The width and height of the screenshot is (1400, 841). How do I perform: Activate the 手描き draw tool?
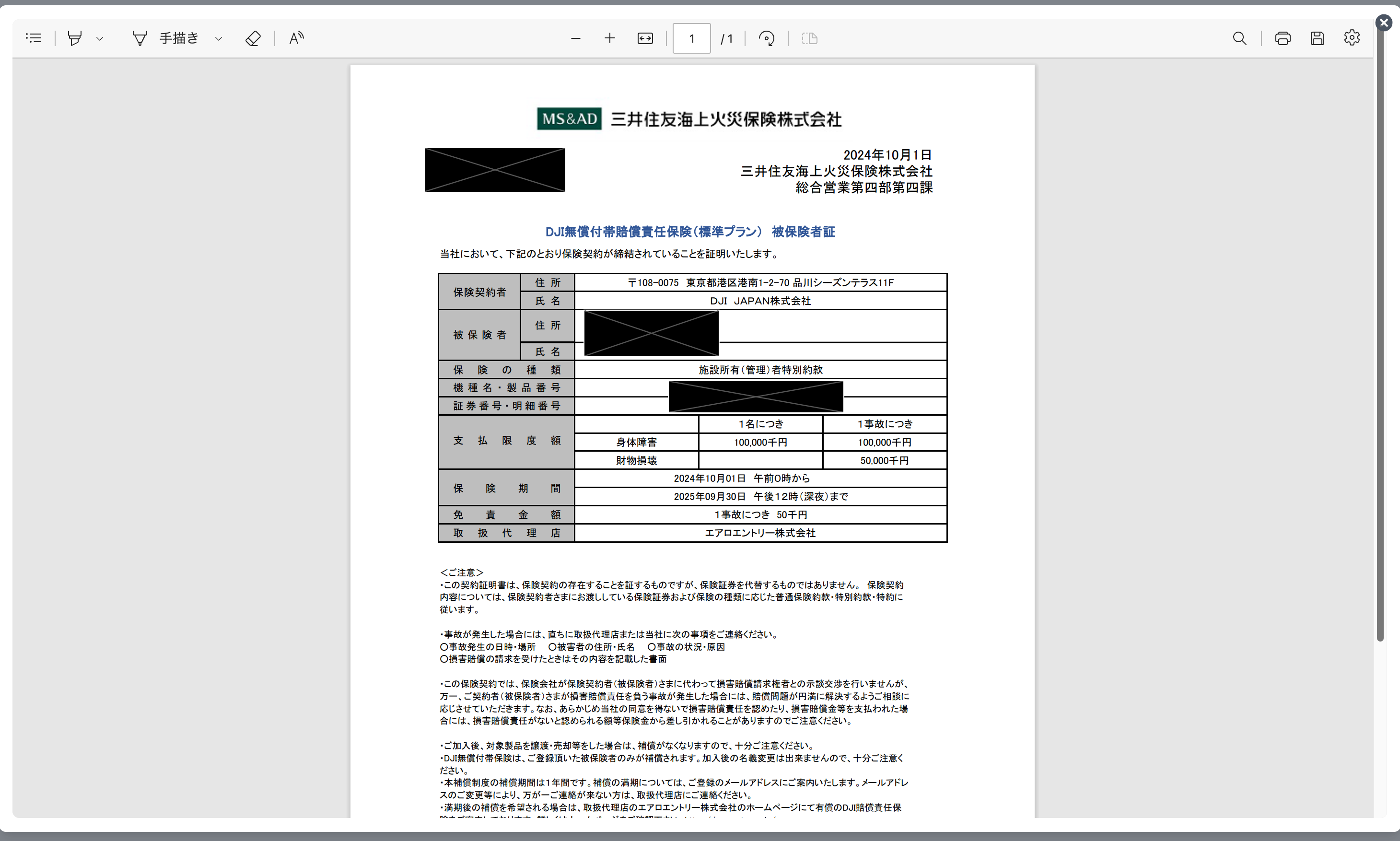(x=165, y=38)
